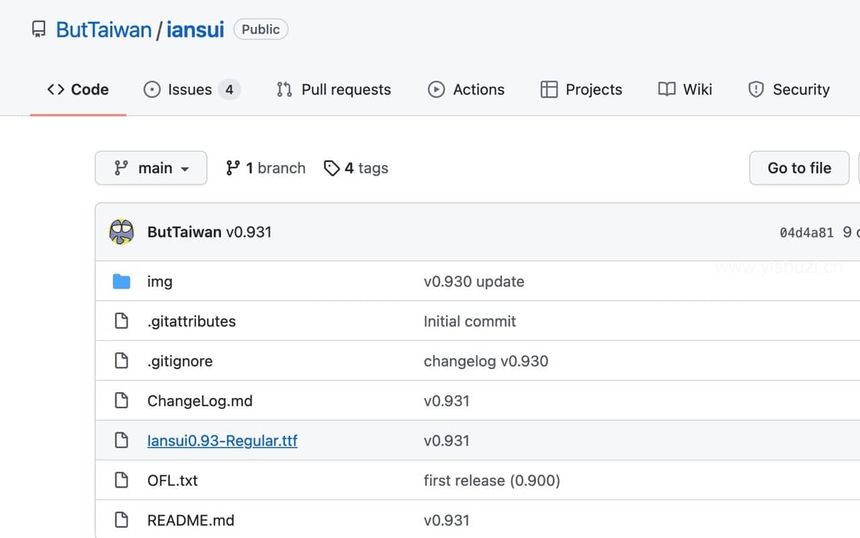
Task: Click the img folder icon
Action: coord(121,282)
